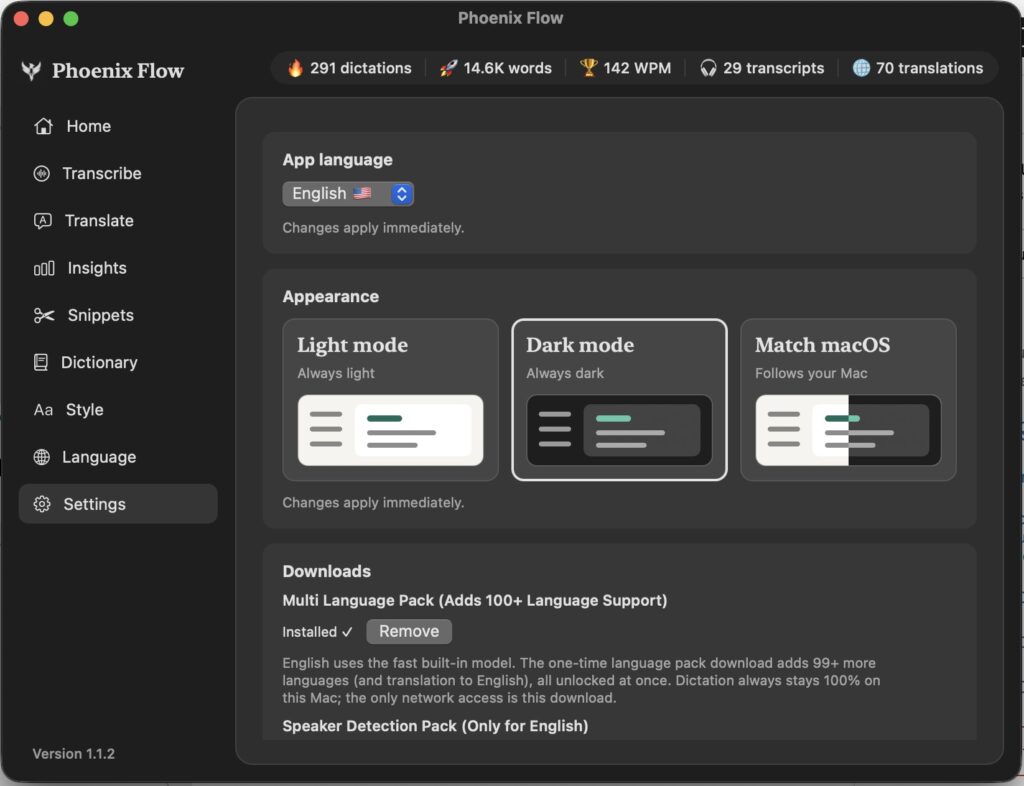Viewport: 1024px width, 786px height.
Task: Click the 142 WPM stat
Action: [x=626, y=68]
